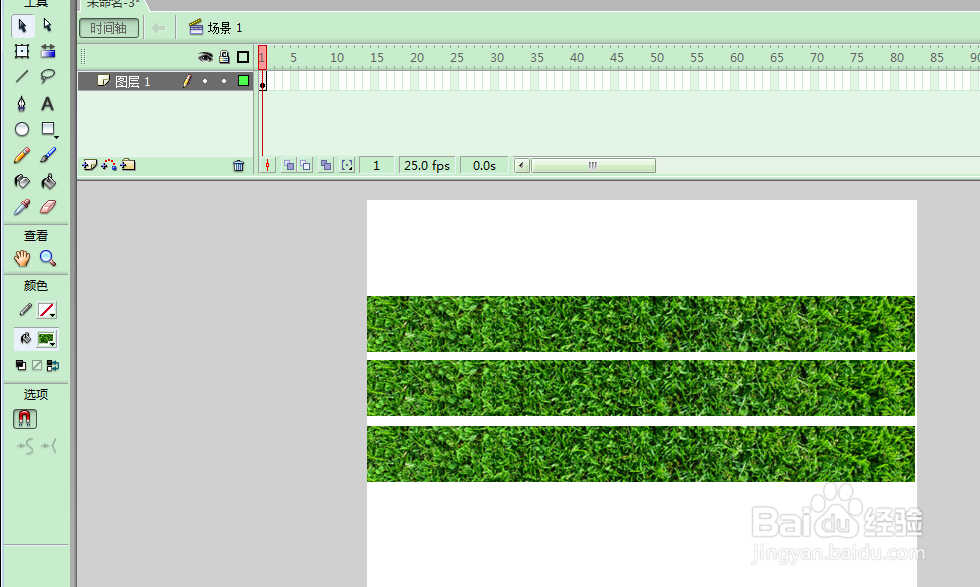The image size is (980, 587).
Task: Select the Selection arrow tool
Action: pos(22,26)
